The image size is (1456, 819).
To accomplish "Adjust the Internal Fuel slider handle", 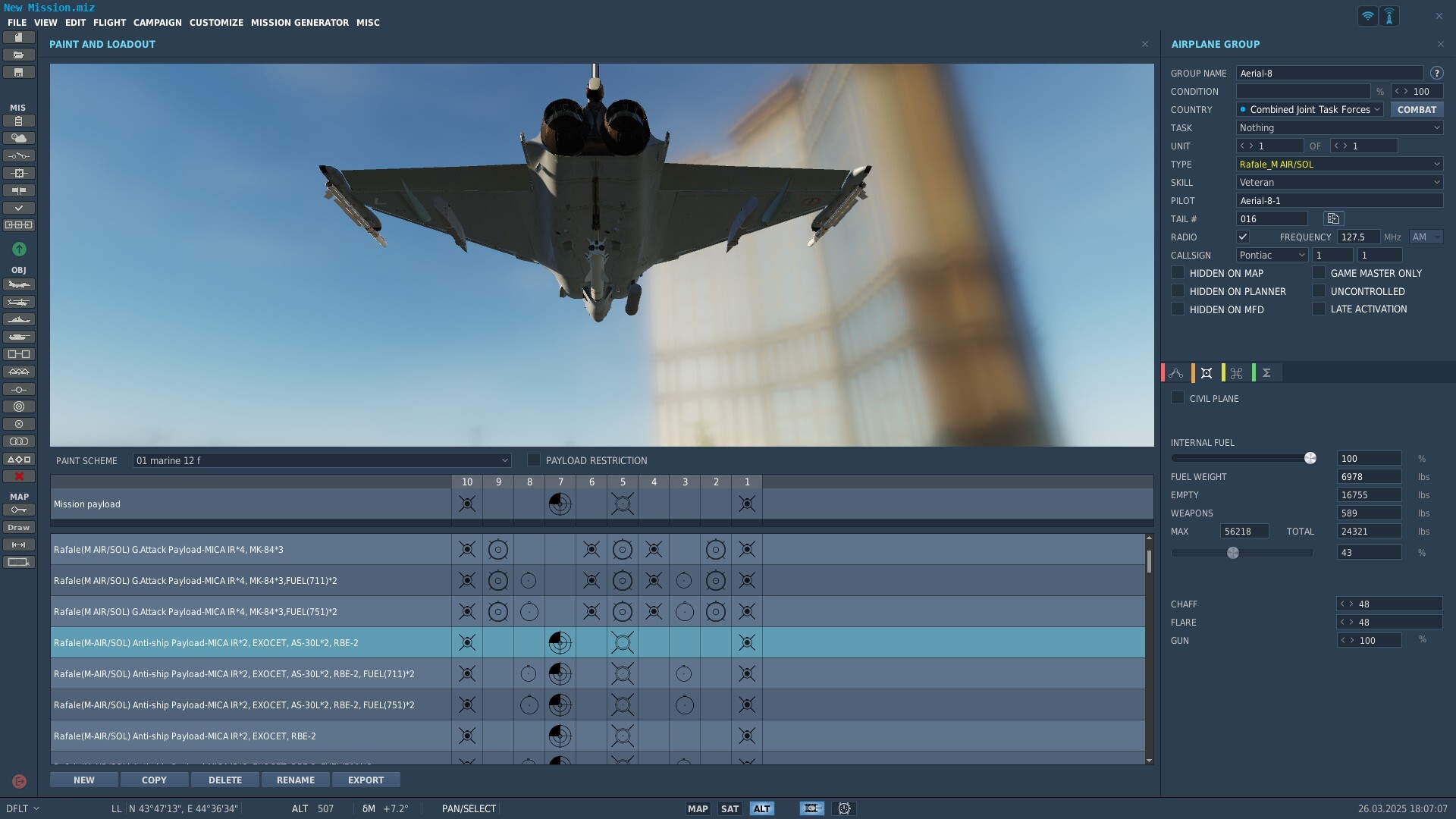I will pyautogui.click(x=1310, y=458).
